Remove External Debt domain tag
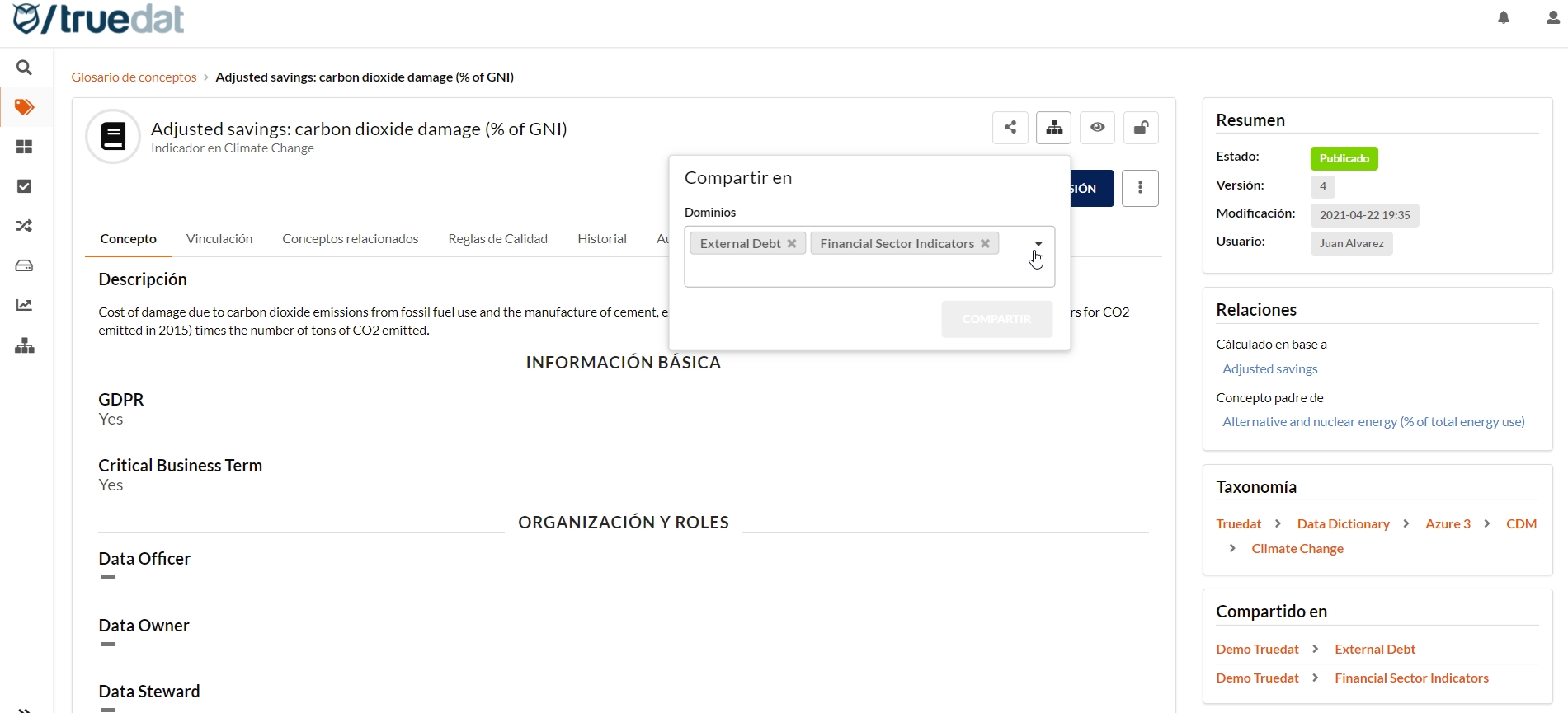1568x713 pixels. pyautogui.click(x=792, y=244)
